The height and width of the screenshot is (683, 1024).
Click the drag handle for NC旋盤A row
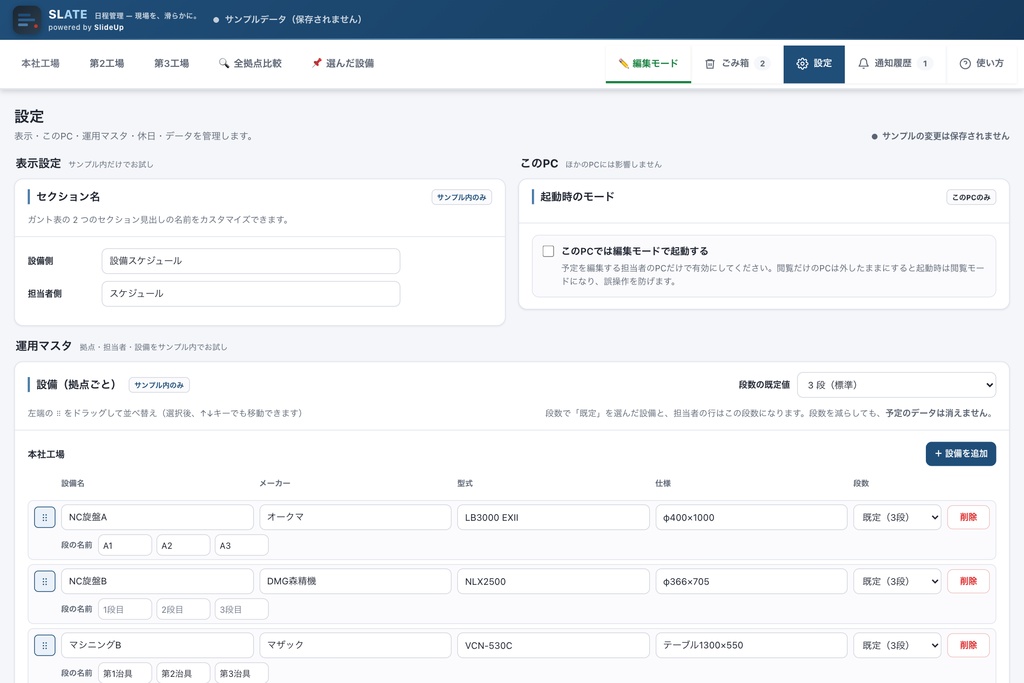pos(44,517)
